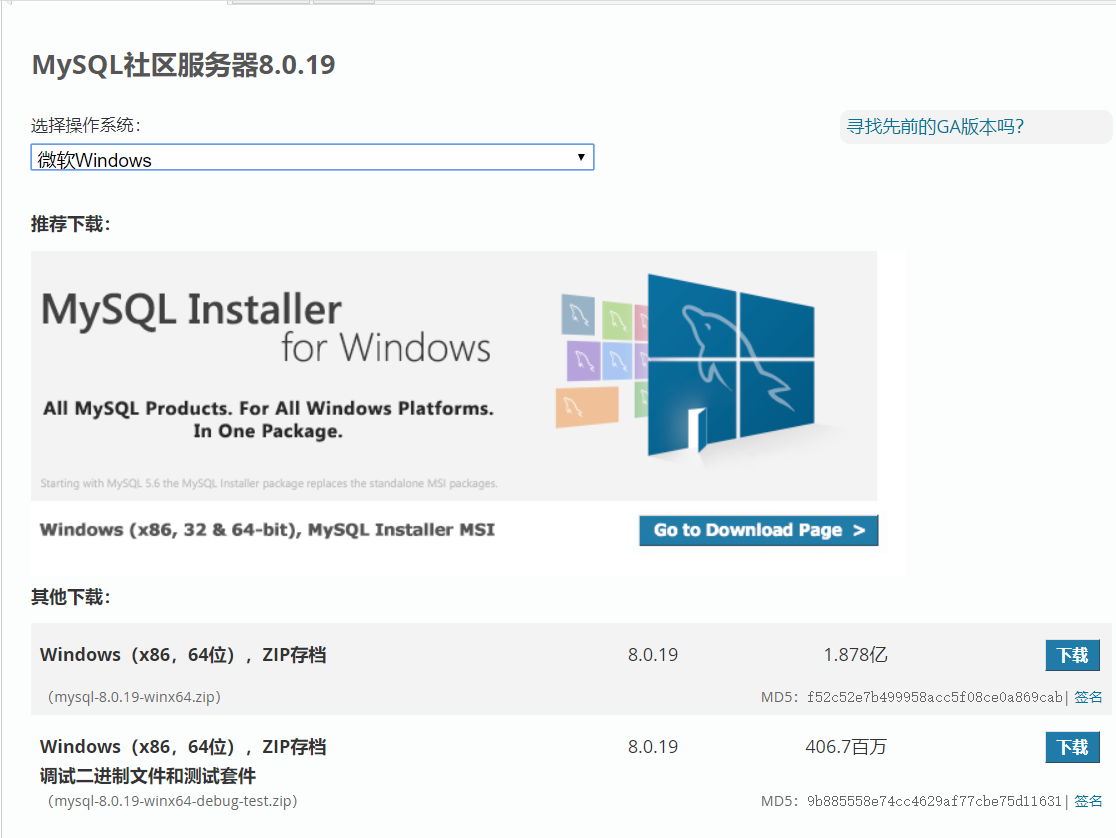Open the operating system dropdown showing 微软Windows
Viewport: 1116px width, 838px height.
312,157
